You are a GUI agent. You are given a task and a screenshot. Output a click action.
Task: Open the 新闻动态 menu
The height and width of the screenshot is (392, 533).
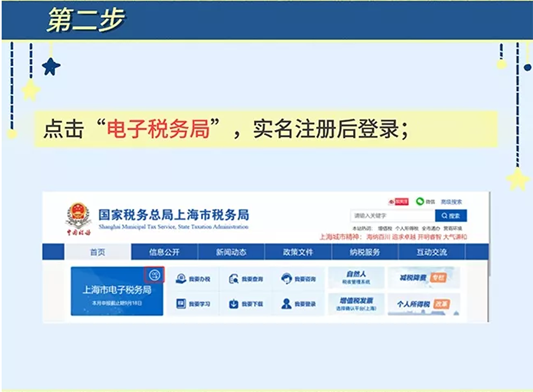point(231,252)
